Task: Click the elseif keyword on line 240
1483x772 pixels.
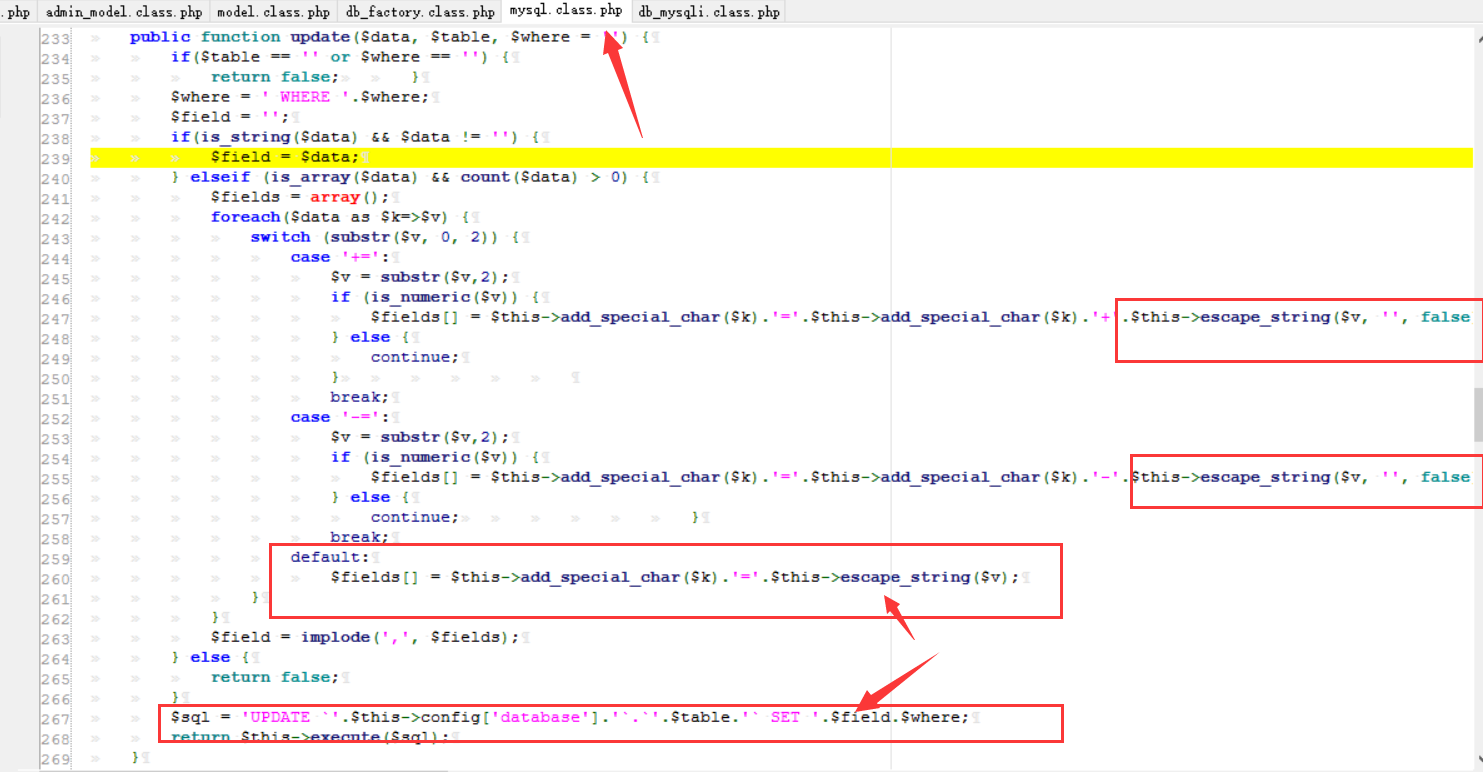Action: click(x=217, y=177)
